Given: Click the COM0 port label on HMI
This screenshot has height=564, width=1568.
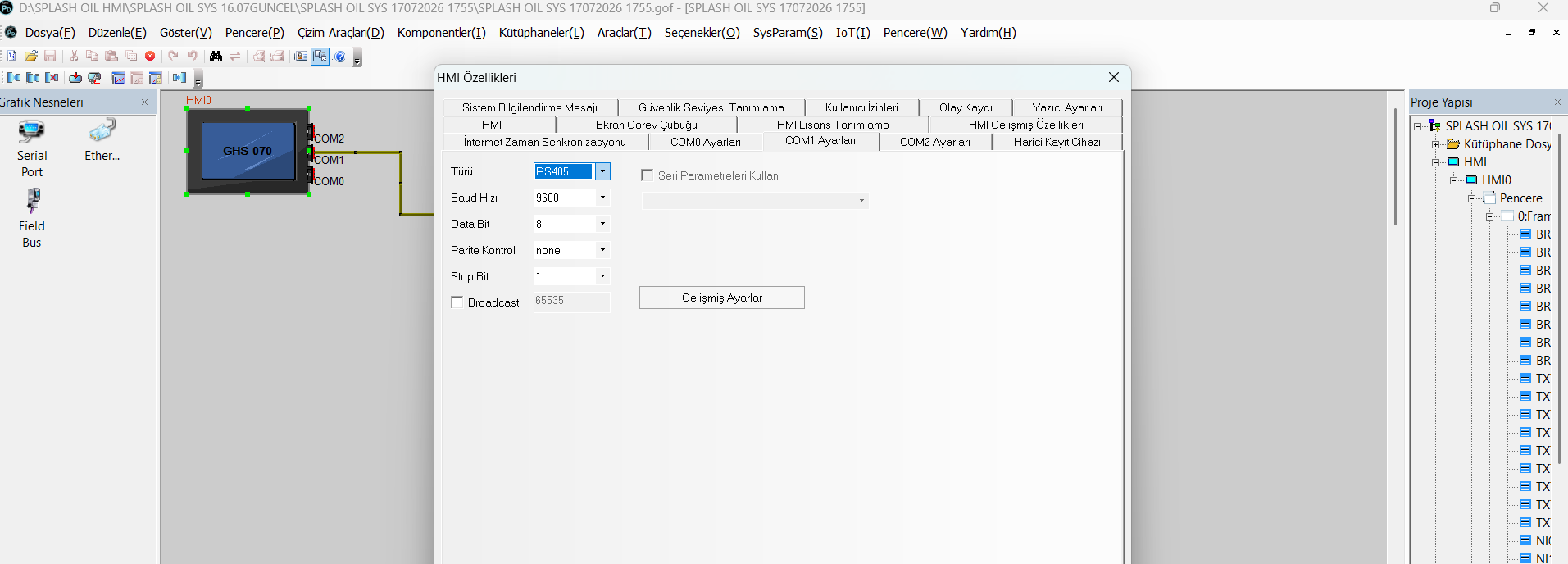Looking at the screenshot, I should click(x=329, y=181).
